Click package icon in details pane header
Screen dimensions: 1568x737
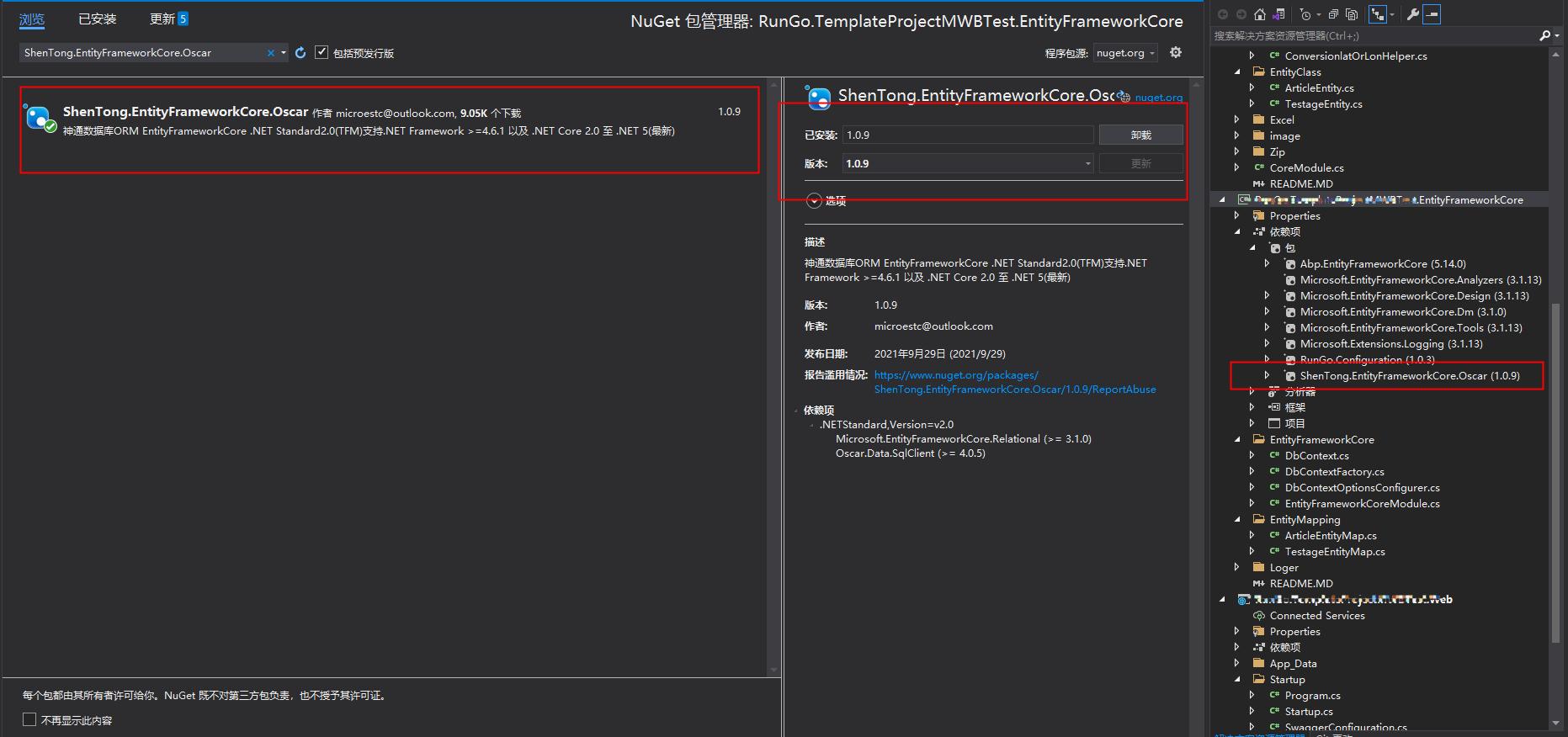pyautogui.click(x=817, y=97)
